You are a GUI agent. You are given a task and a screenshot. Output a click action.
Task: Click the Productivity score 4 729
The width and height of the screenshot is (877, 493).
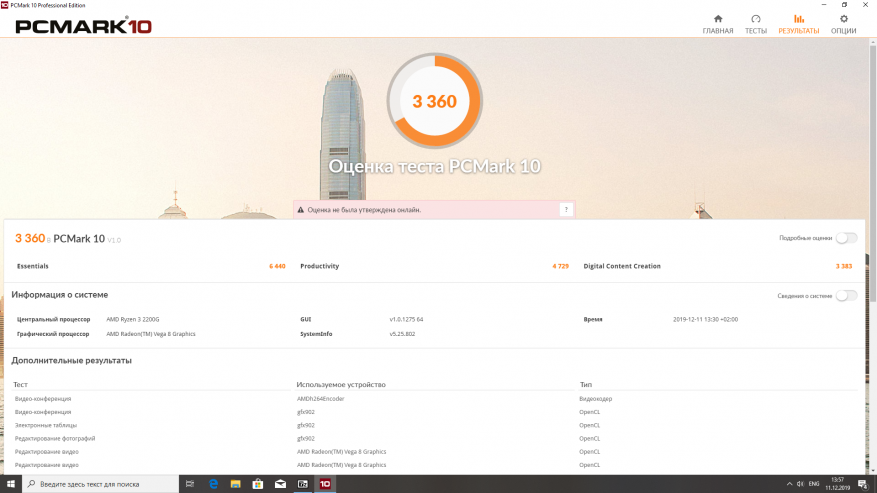point(560,266)
